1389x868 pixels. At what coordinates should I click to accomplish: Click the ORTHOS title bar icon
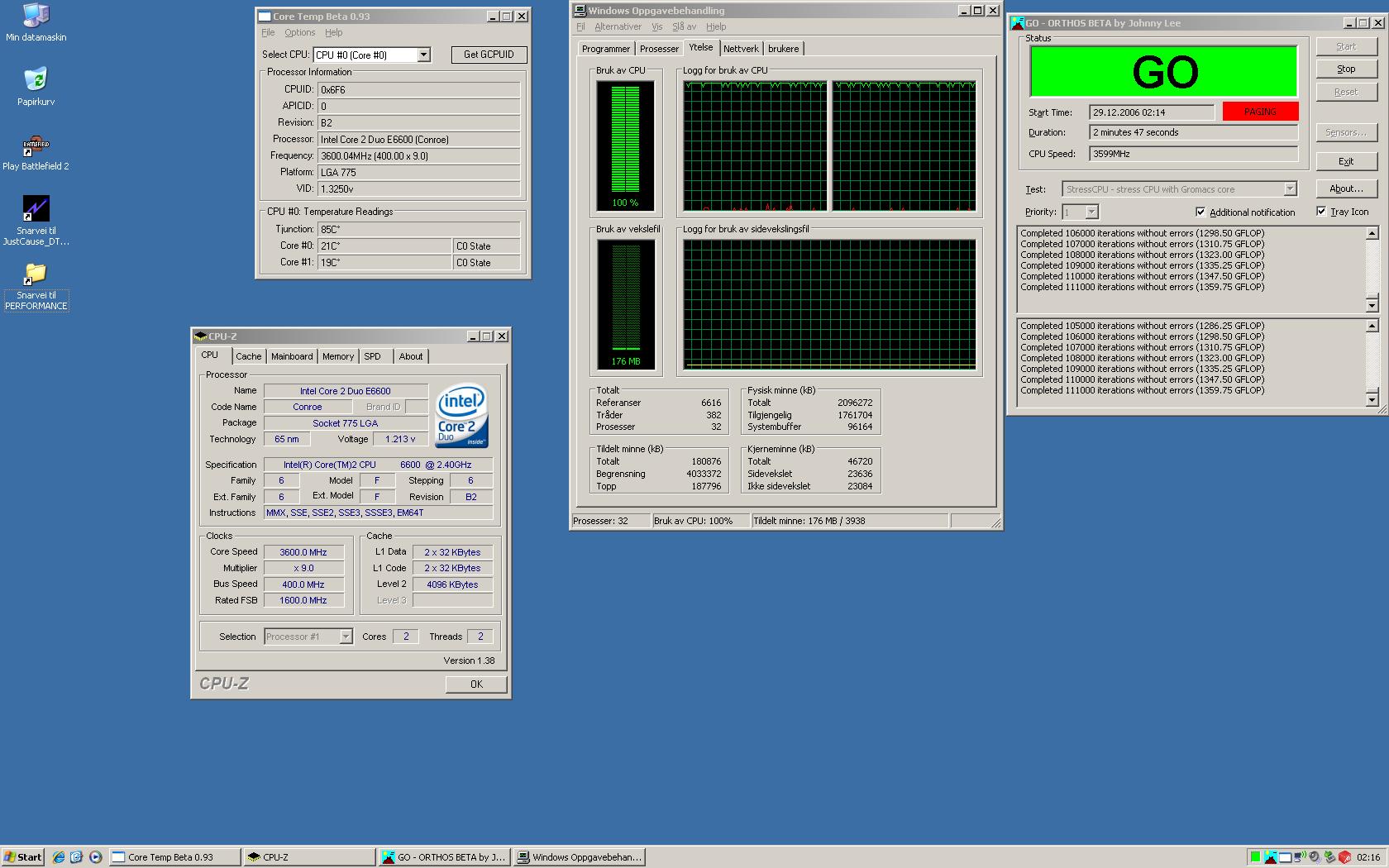pos(1018,23)
